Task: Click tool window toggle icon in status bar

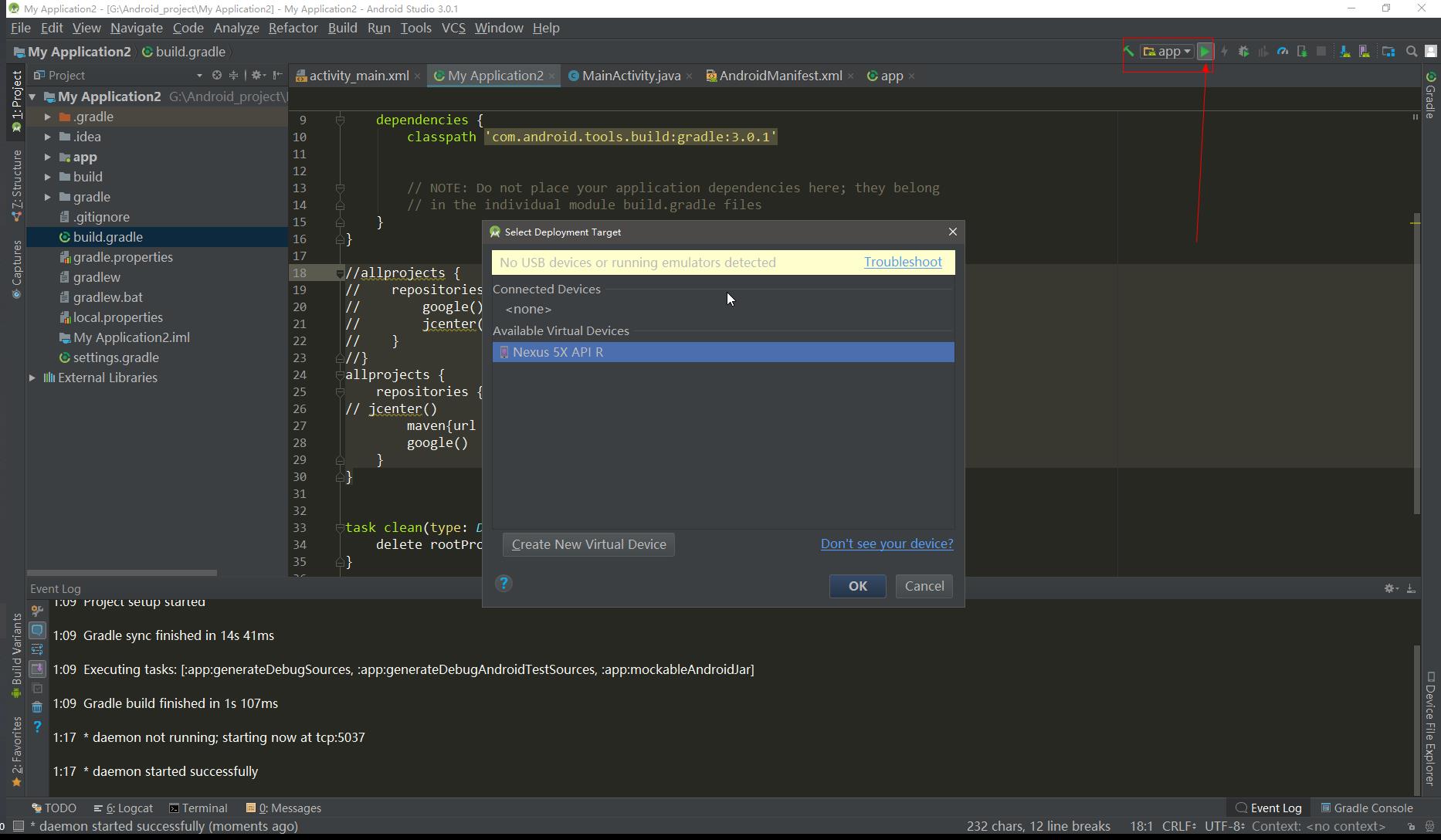Action: point(19,826)
